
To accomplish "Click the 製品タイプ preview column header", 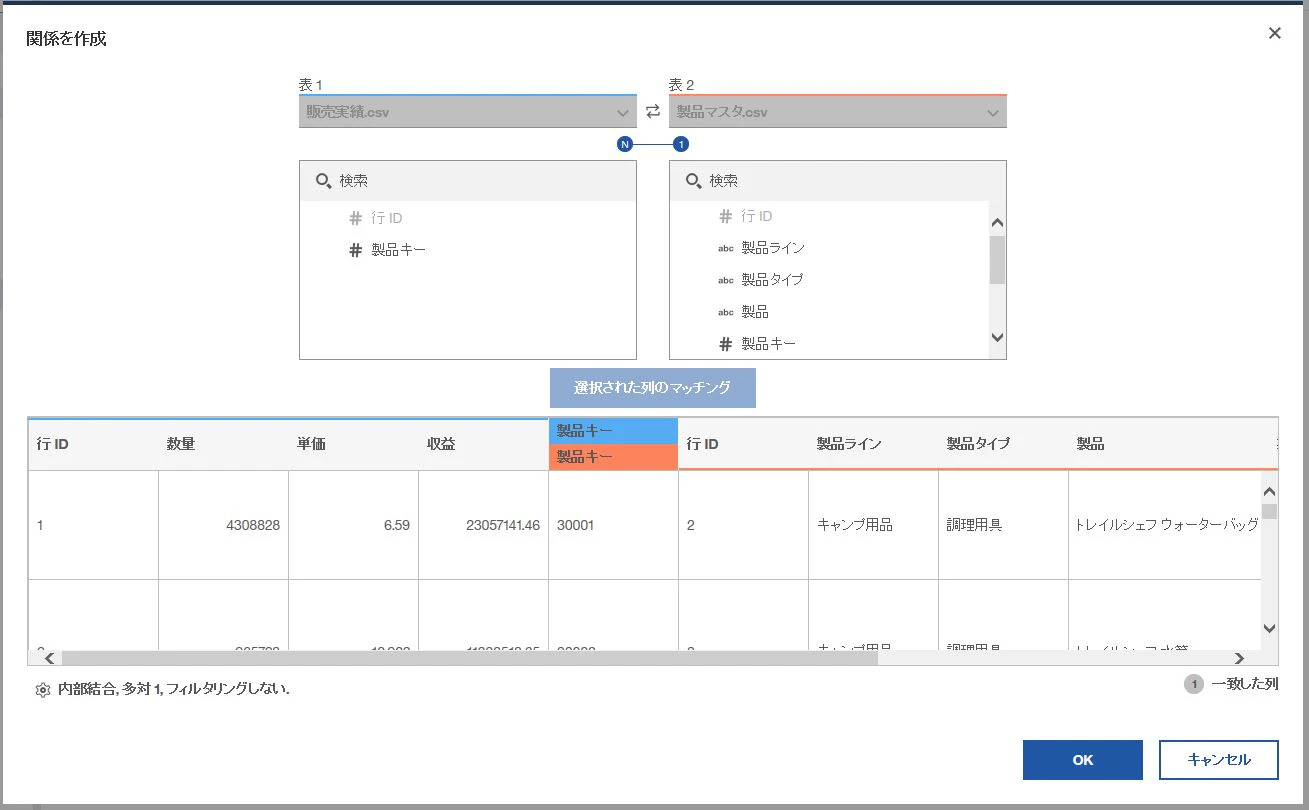I will click(x=1003, y=444).
